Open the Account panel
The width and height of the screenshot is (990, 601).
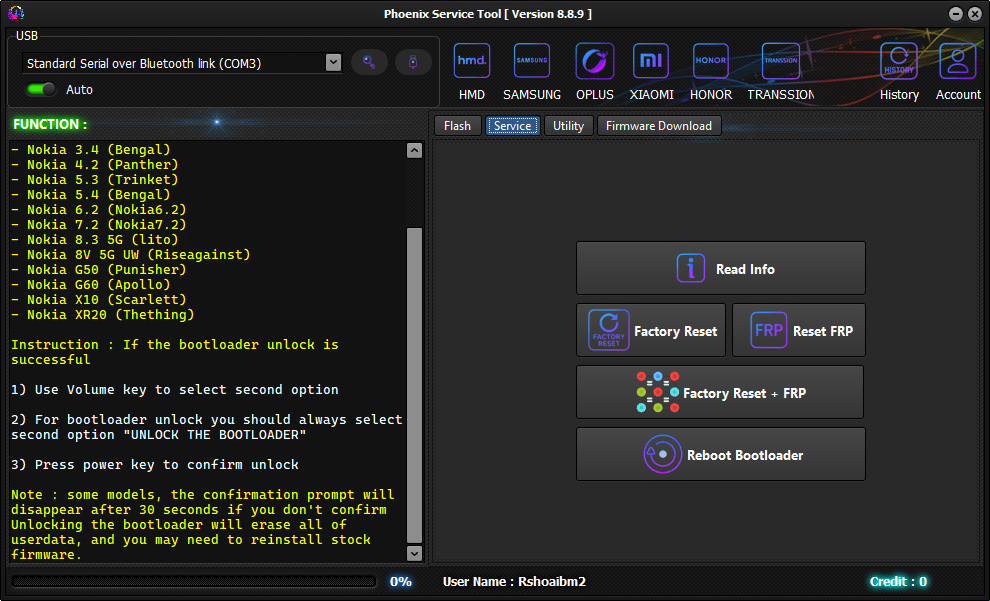958,71
